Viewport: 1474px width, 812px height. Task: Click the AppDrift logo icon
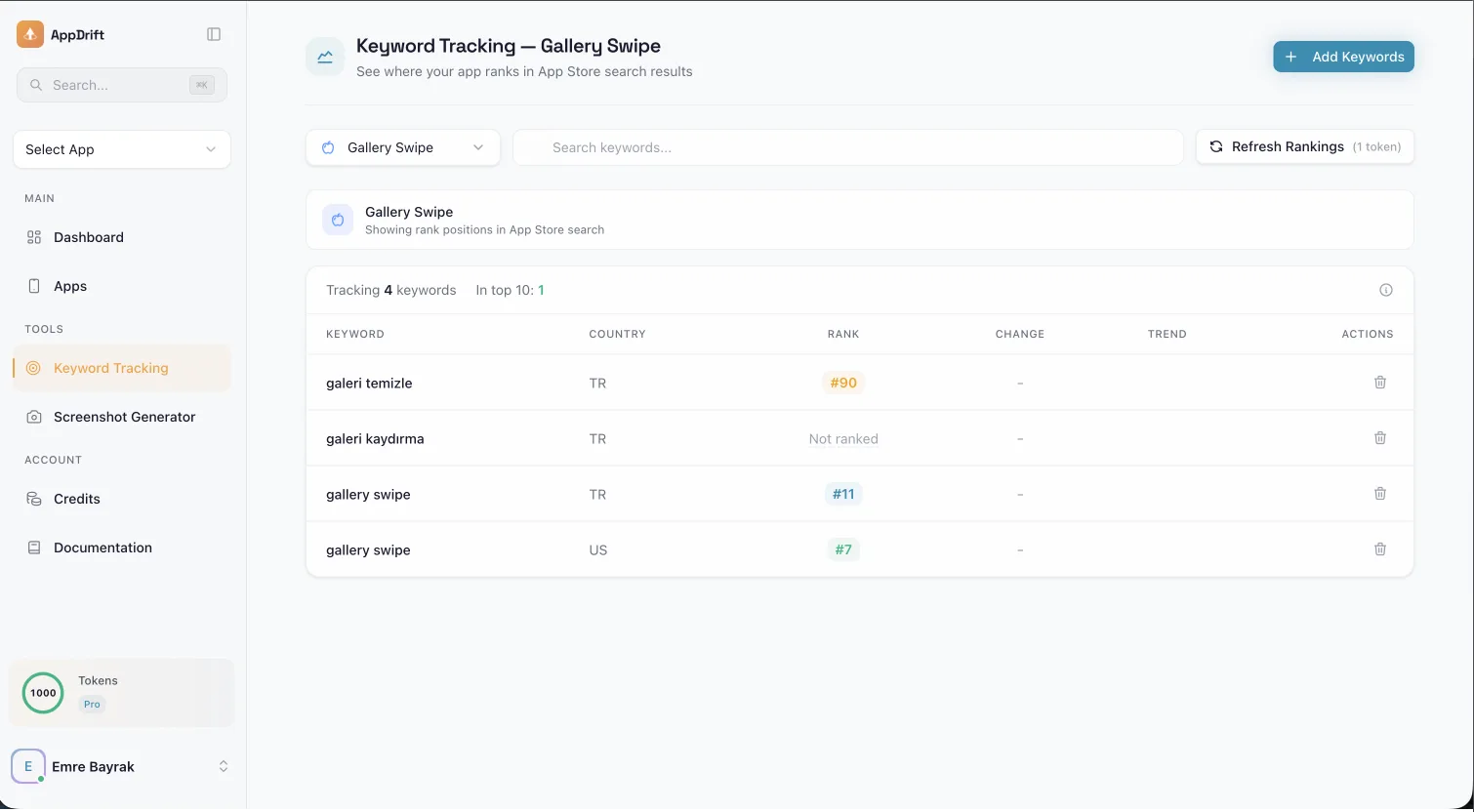point(30,34)
